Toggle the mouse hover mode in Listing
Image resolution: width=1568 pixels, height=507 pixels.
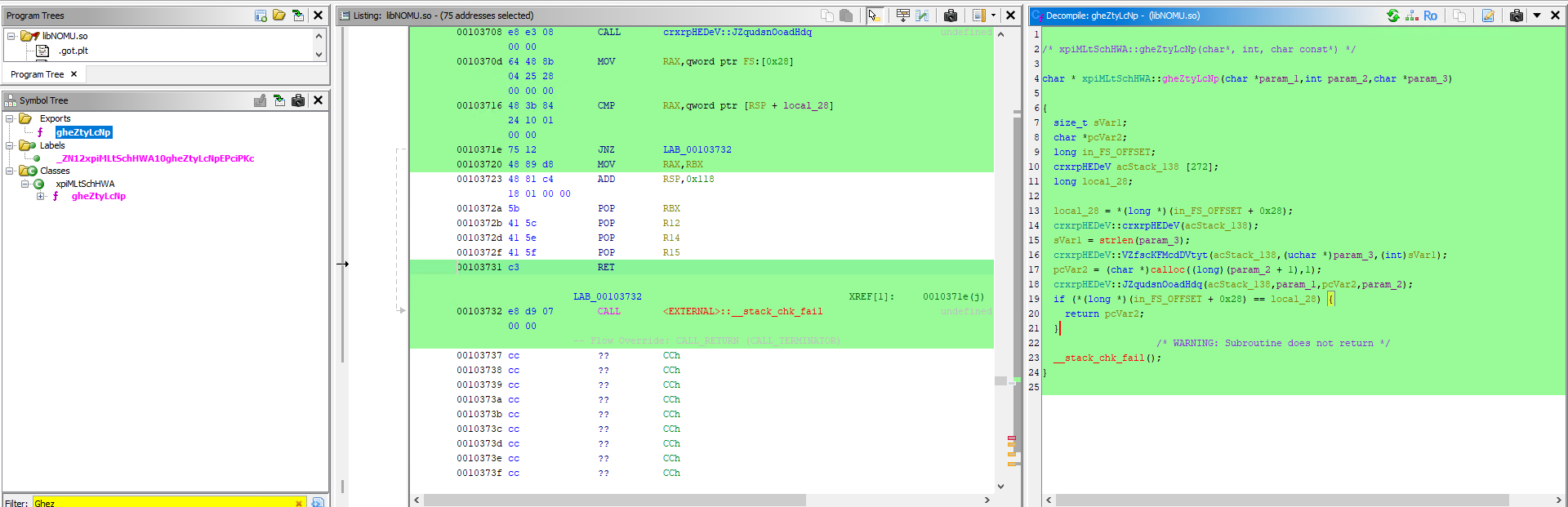pyautogui.click(x=873, y=16)
